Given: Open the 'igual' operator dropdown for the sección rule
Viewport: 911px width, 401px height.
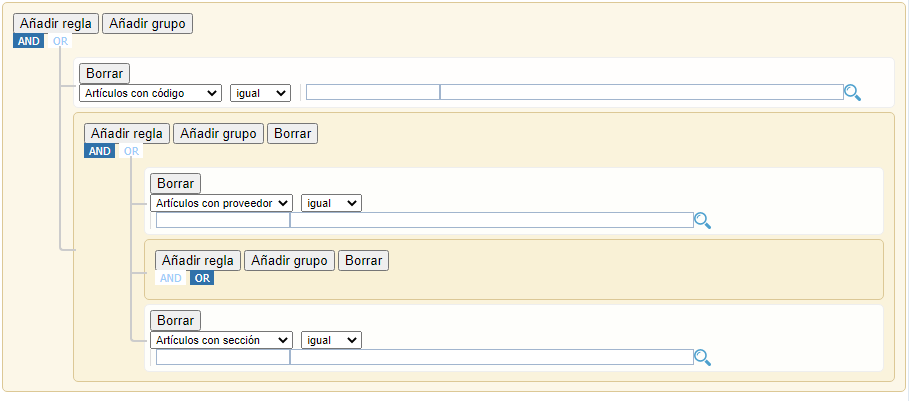Looking at the screenshot, I should 331,340.
